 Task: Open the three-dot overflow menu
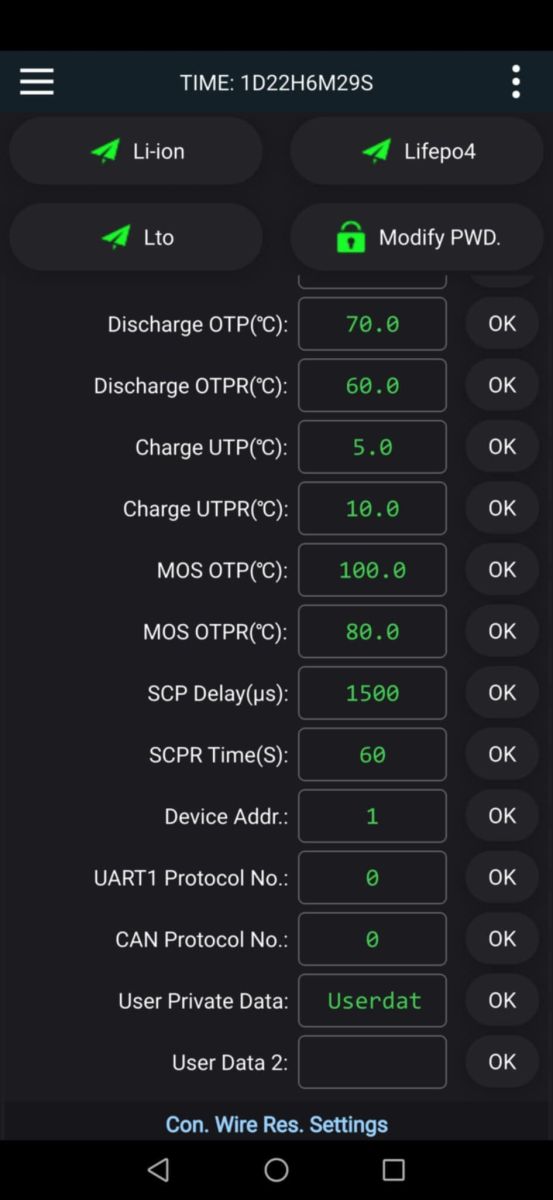tap(516, 82)
